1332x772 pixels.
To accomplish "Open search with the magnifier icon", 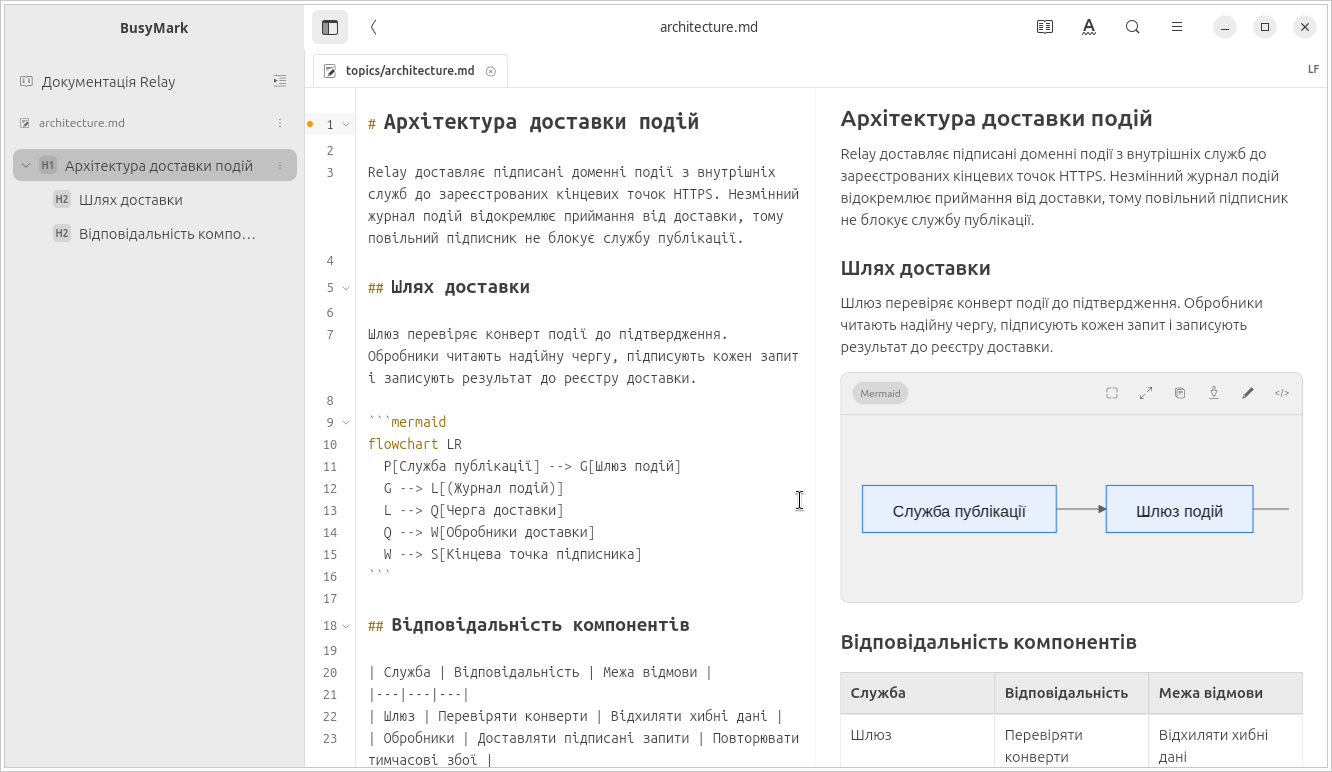I will [x=1133, y=27].
